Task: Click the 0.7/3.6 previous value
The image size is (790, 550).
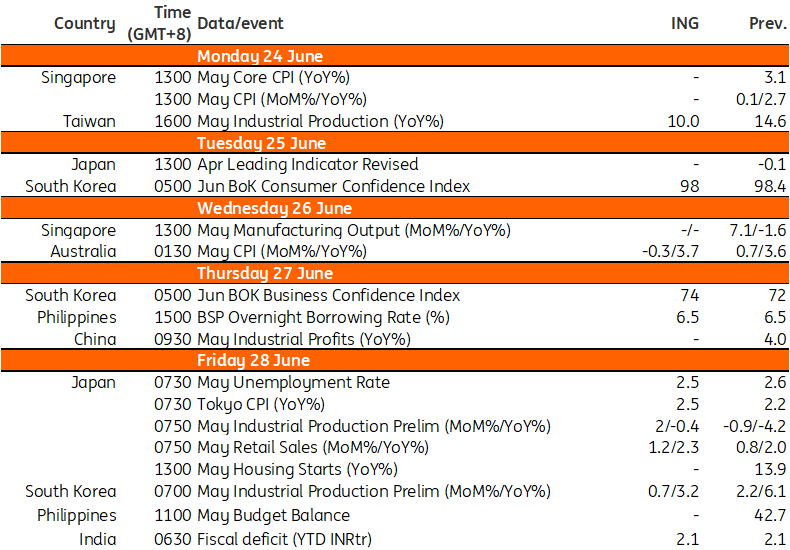Action: pos(762,252)
